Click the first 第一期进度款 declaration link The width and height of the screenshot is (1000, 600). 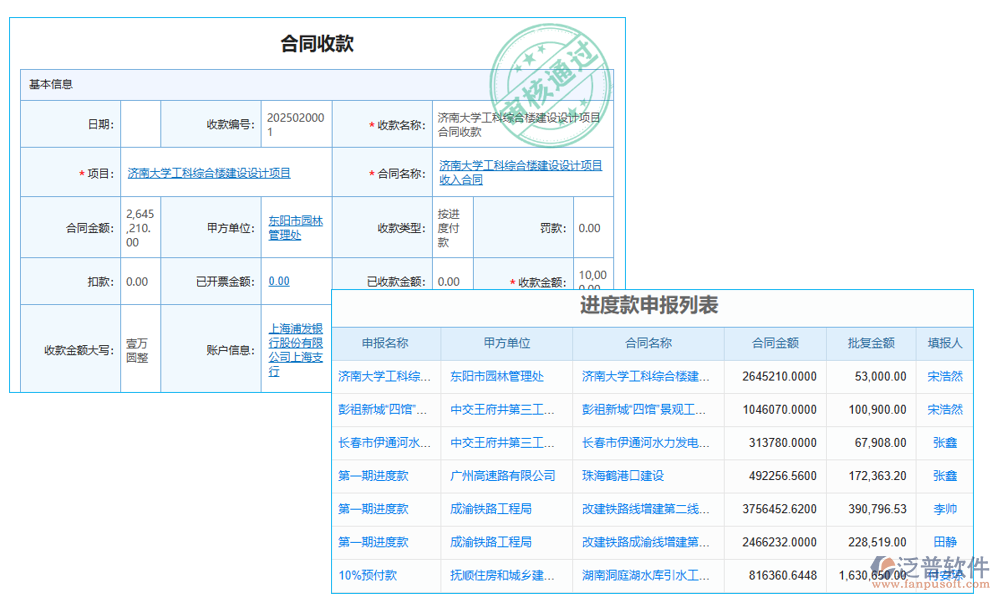(384, 476)
